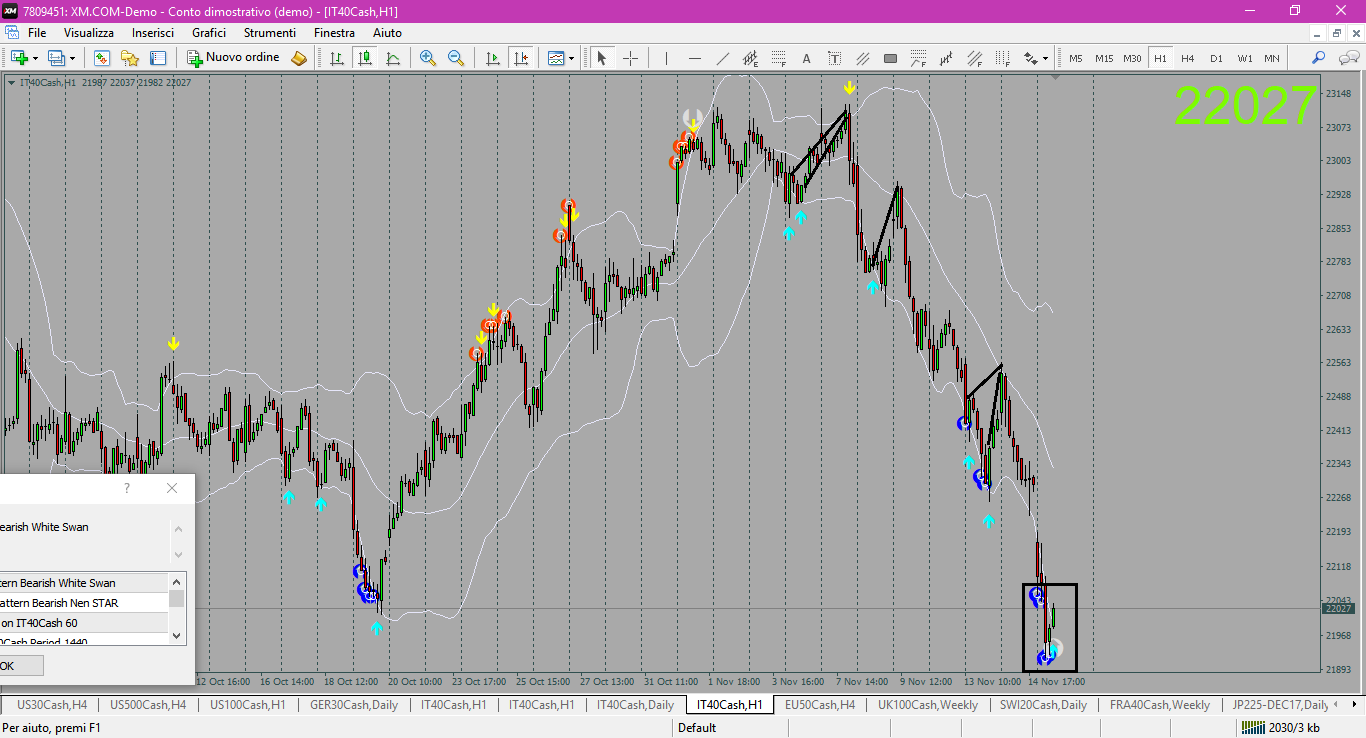1366x738 pixels.
Task: Click the Nuovo ordine button
Action: tap(233, 58)
